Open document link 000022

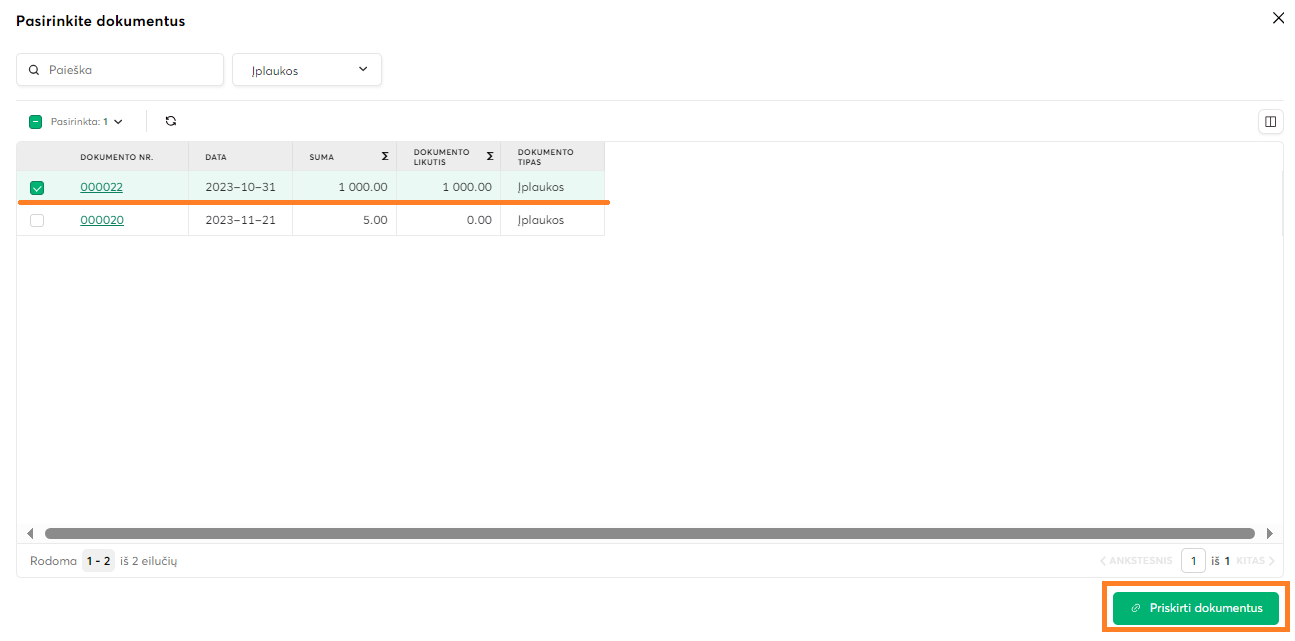[101, 187]
